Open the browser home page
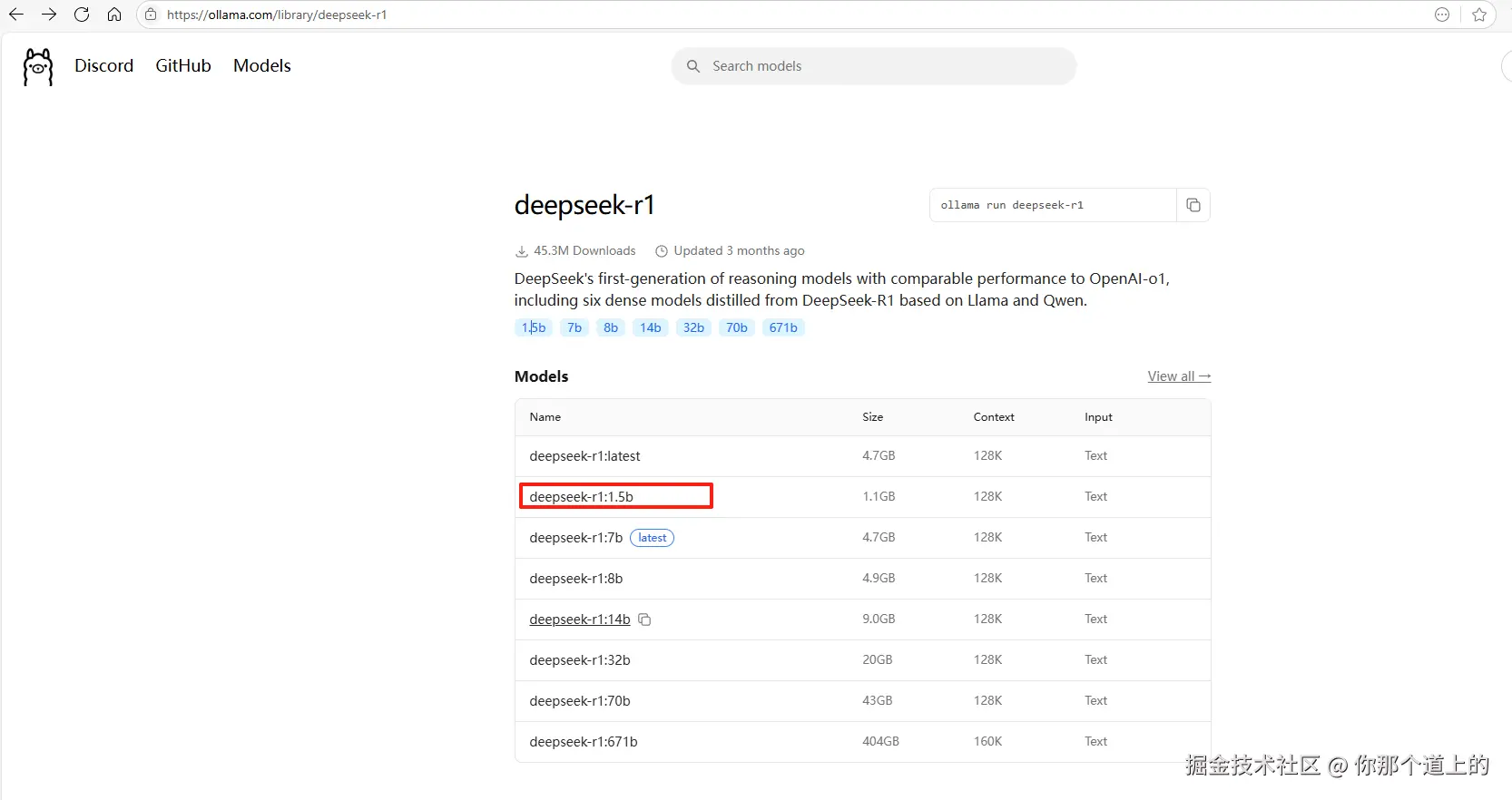This screenshot has height=800, width=1512. click(x=114, y=15)
